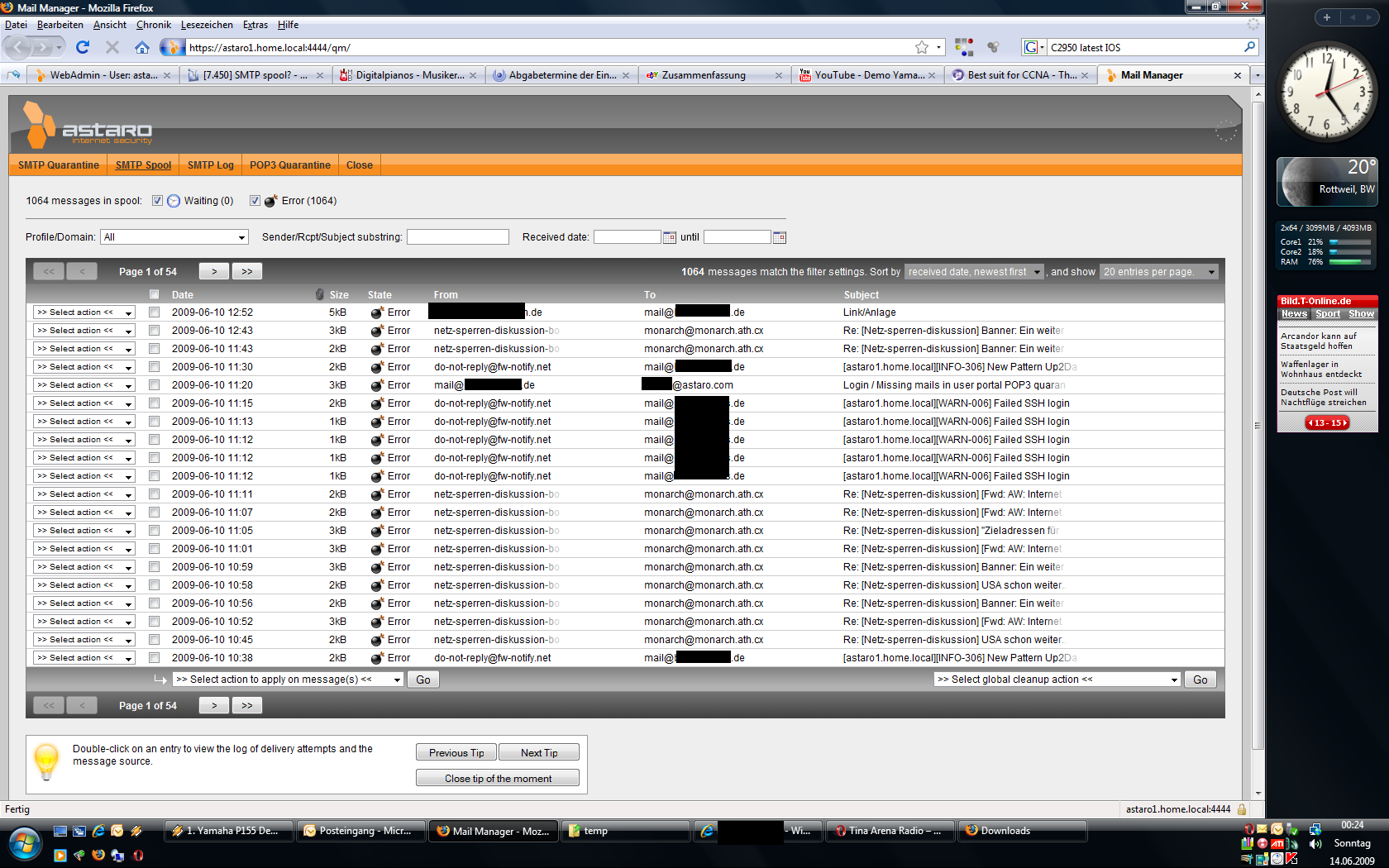Click the Astaro logo in the header
This screenshot has height=868, width=1389.
88,125
